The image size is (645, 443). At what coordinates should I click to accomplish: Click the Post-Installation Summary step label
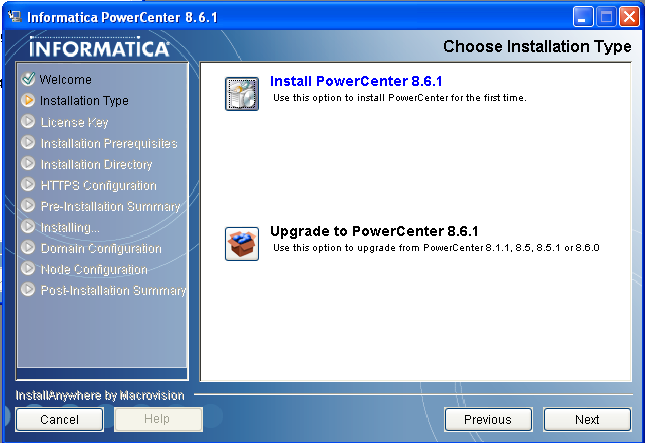pyautogui.click(x=113, y=290)
